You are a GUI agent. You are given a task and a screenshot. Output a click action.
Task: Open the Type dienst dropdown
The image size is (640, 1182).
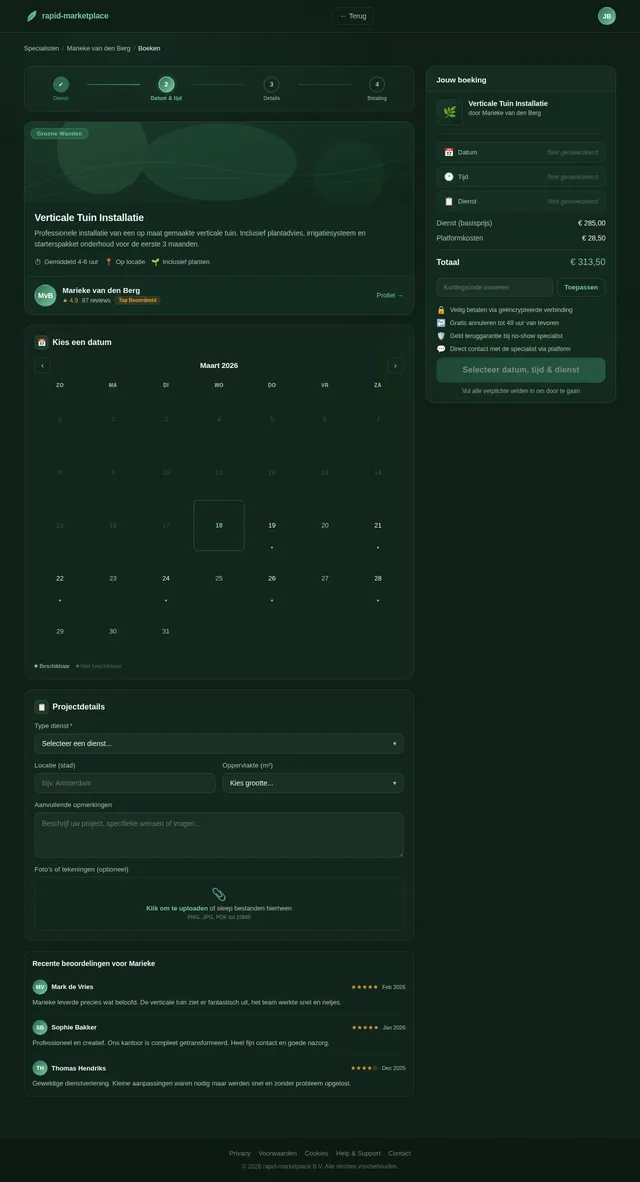pos(219,743)
